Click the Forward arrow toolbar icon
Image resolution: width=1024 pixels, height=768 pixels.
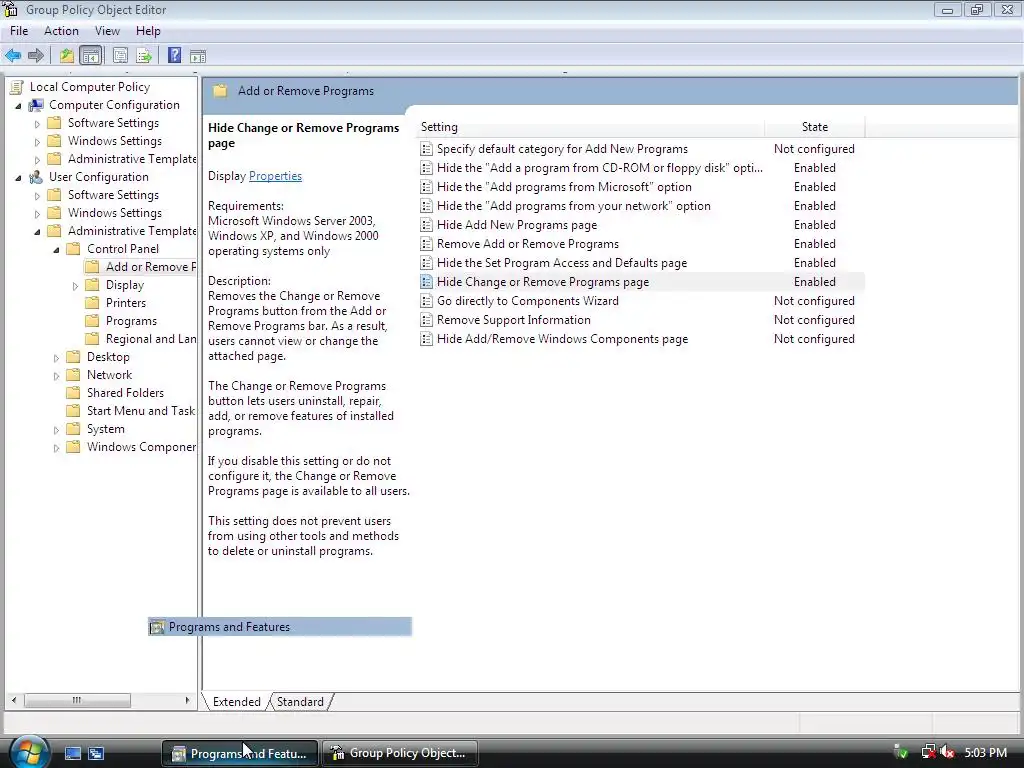(x=36, y=56)
